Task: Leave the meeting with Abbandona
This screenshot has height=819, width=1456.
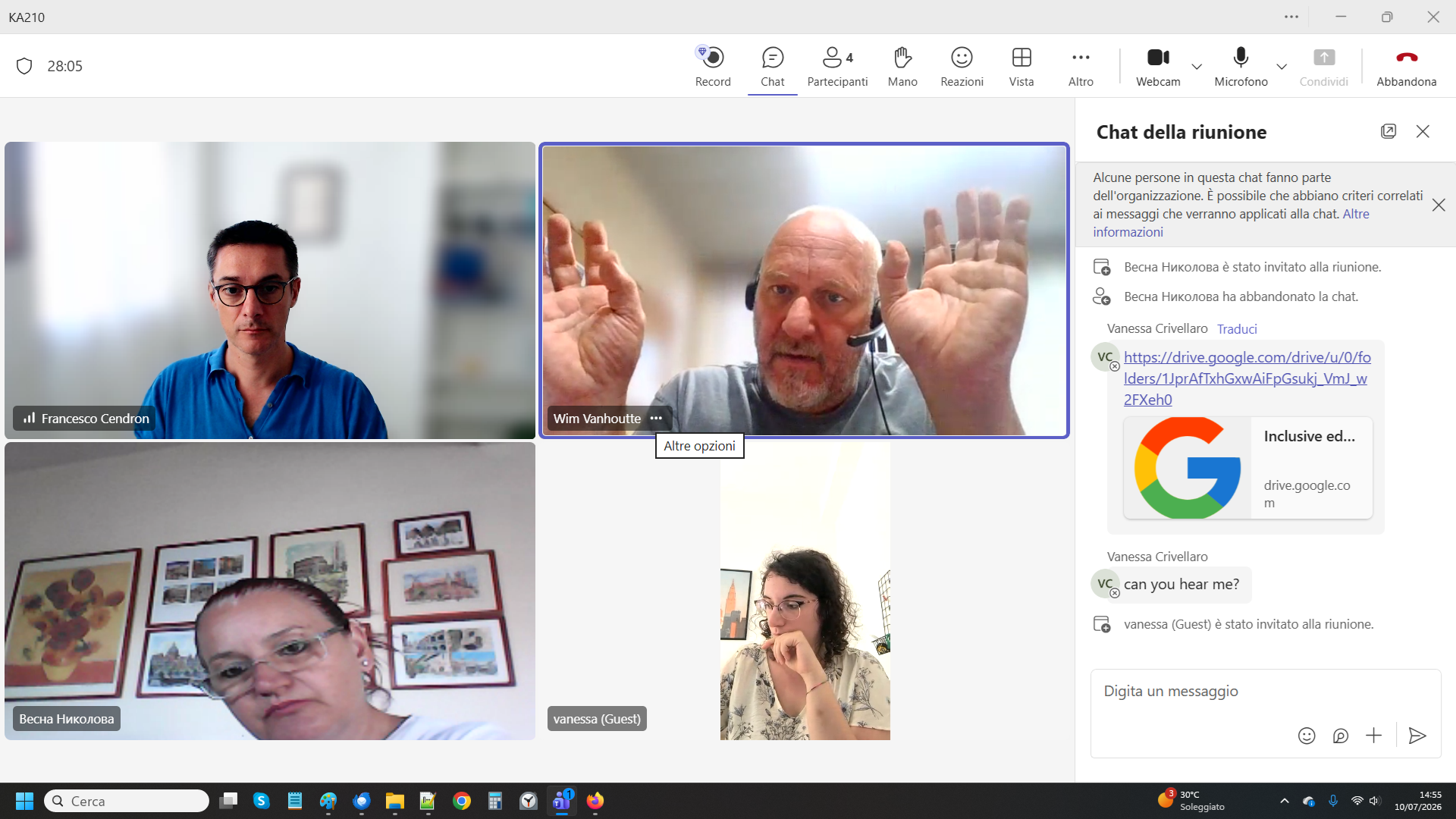Action: (1407, 66)
